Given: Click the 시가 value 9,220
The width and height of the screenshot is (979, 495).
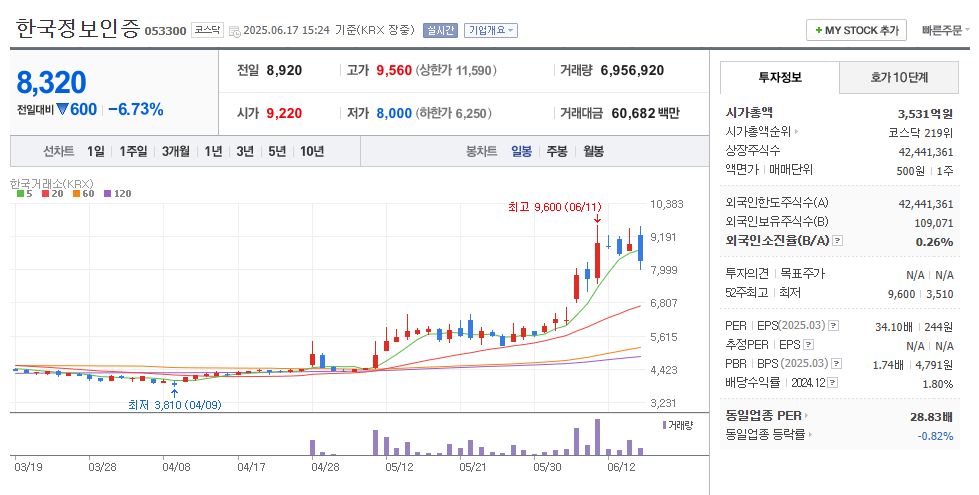Looking at the screenshot, I should 284,114.
